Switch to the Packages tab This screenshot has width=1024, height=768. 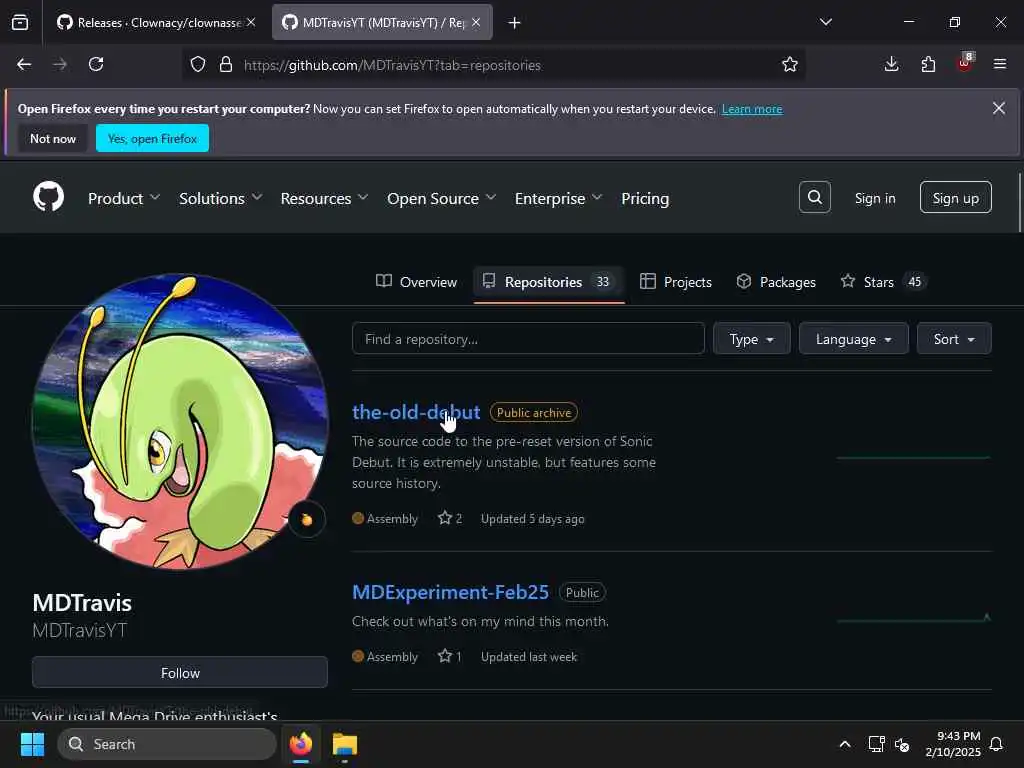[x=776, y=281]
